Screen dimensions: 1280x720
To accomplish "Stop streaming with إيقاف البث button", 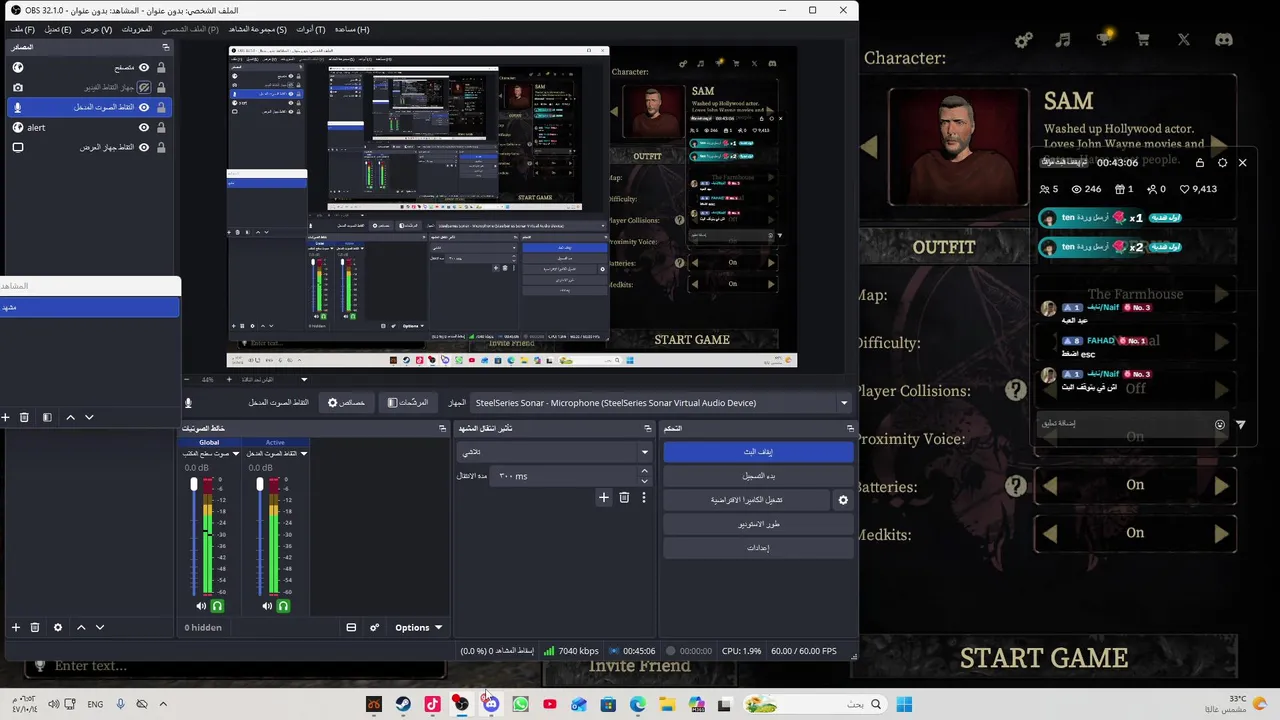I will point(758,452).
